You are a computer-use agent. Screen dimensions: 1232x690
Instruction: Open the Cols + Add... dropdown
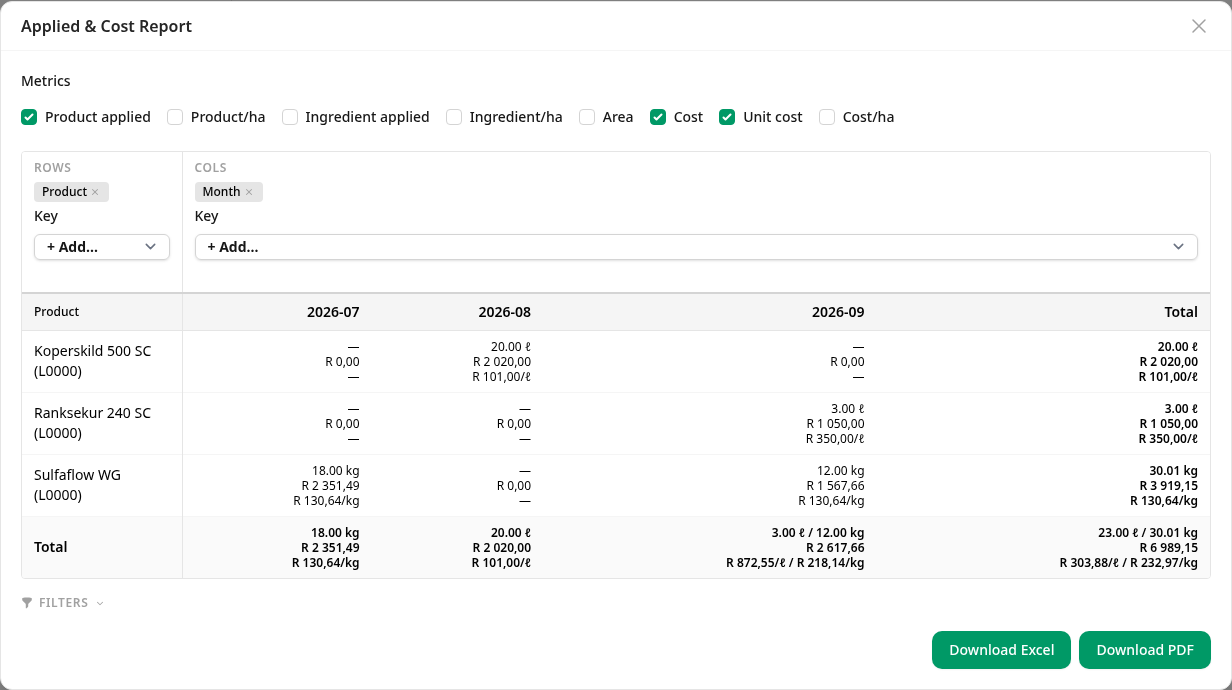696,247
